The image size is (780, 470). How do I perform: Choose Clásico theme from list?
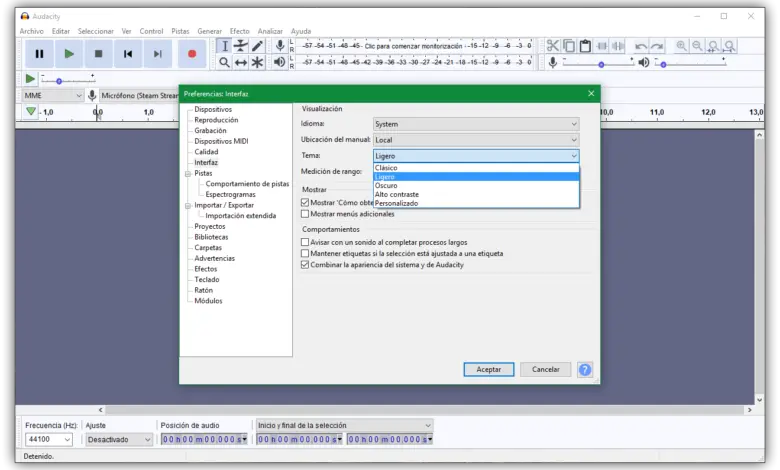tap(476, 168)
